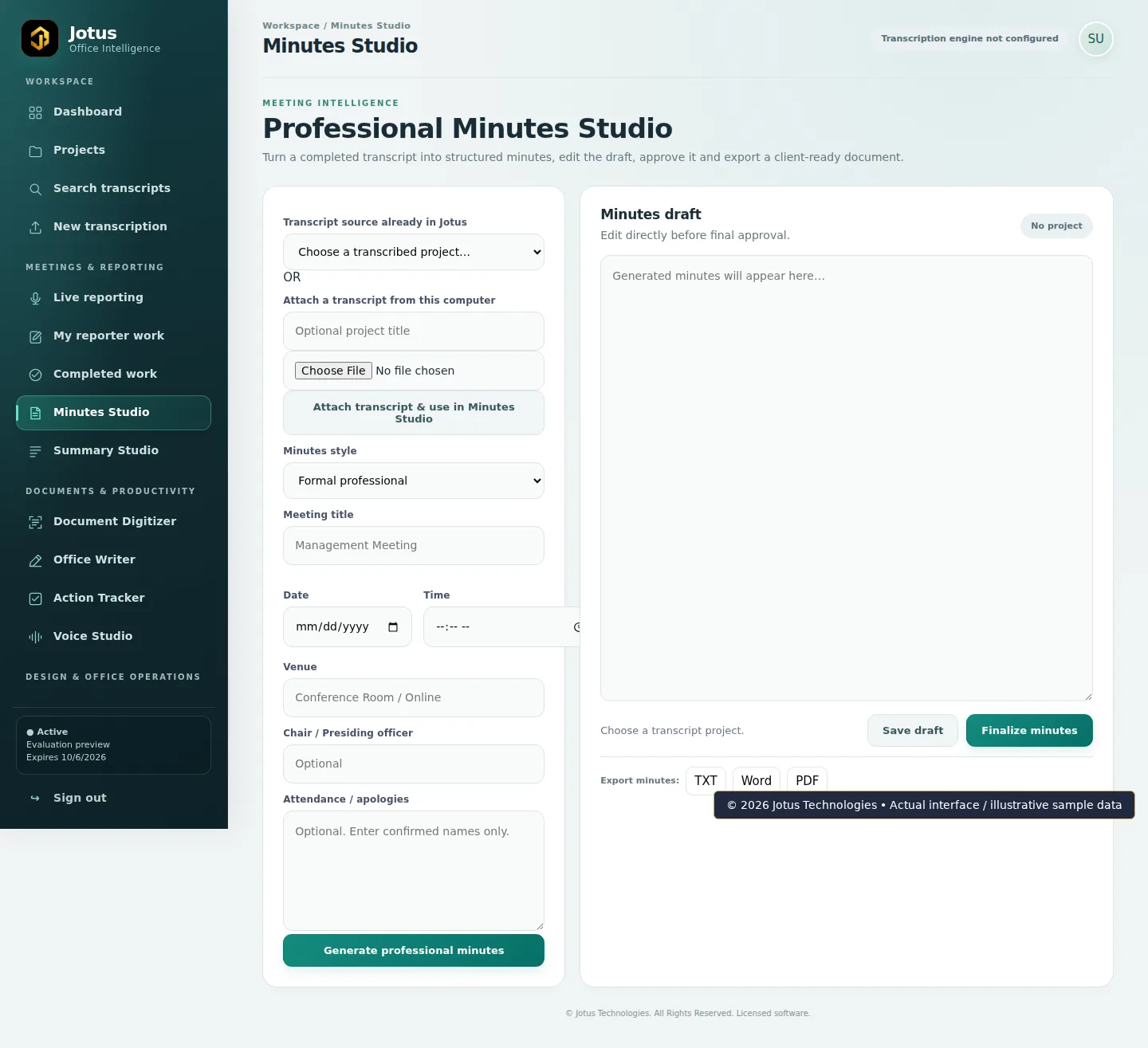The image size is (1148, 1048).
Task: Select Action Tracker menu item
Action: [x=113, y=599]
